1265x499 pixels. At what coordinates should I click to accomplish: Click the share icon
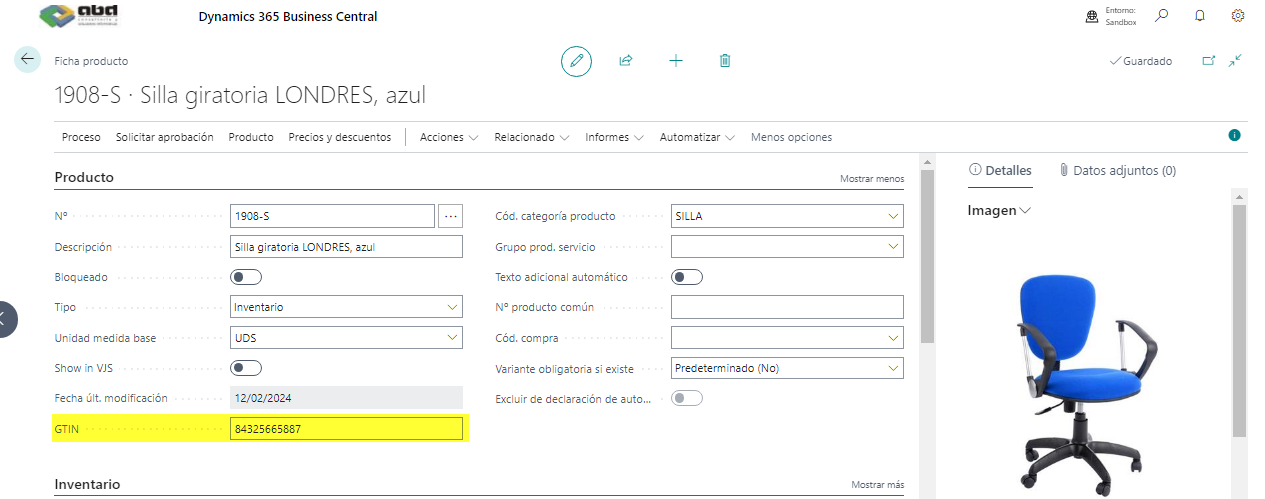(626, 61)
